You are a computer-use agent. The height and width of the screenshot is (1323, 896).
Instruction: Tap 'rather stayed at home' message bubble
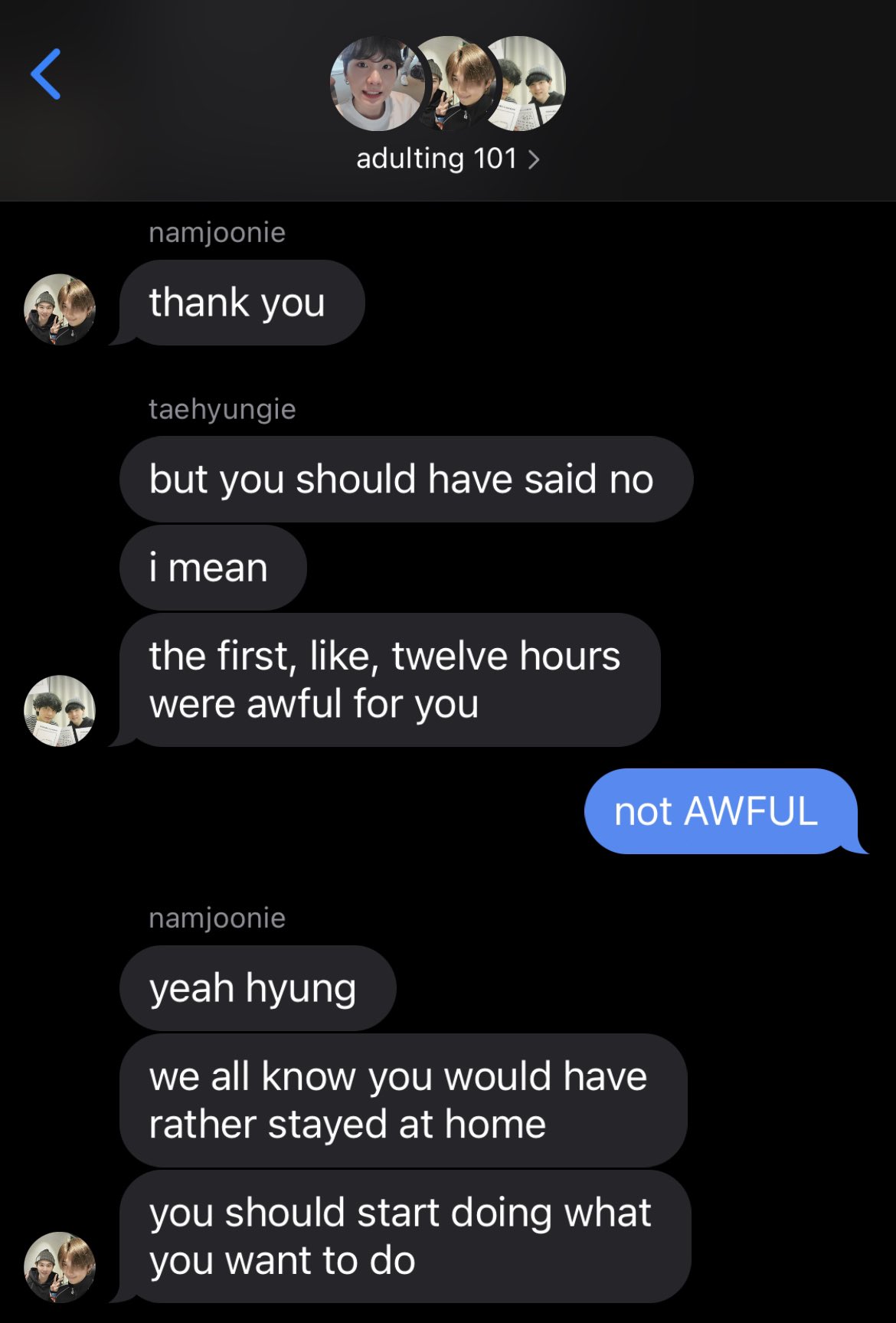403,1101
